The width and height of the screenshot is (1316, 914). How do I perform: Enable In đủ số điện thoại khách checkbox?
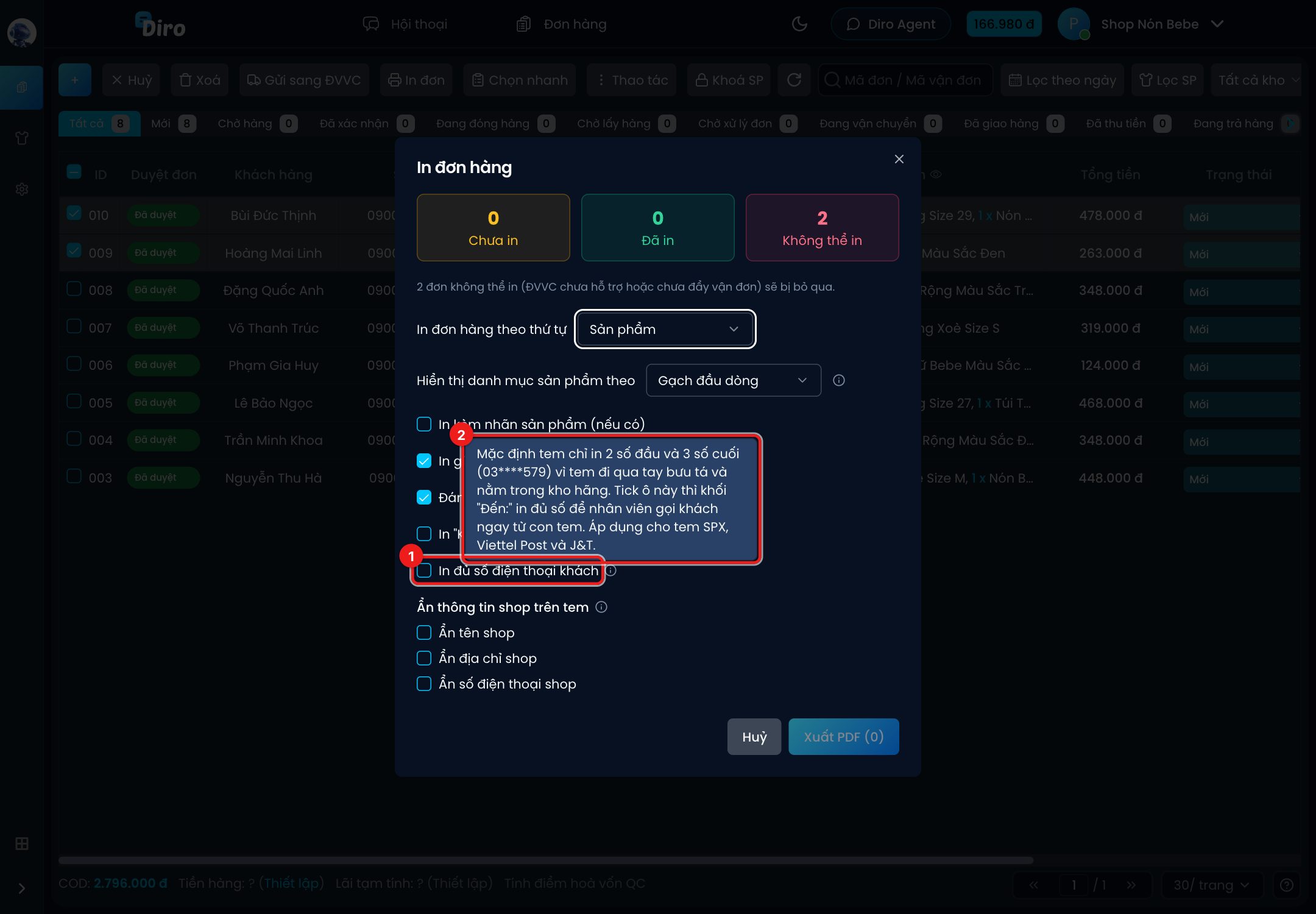424,570
